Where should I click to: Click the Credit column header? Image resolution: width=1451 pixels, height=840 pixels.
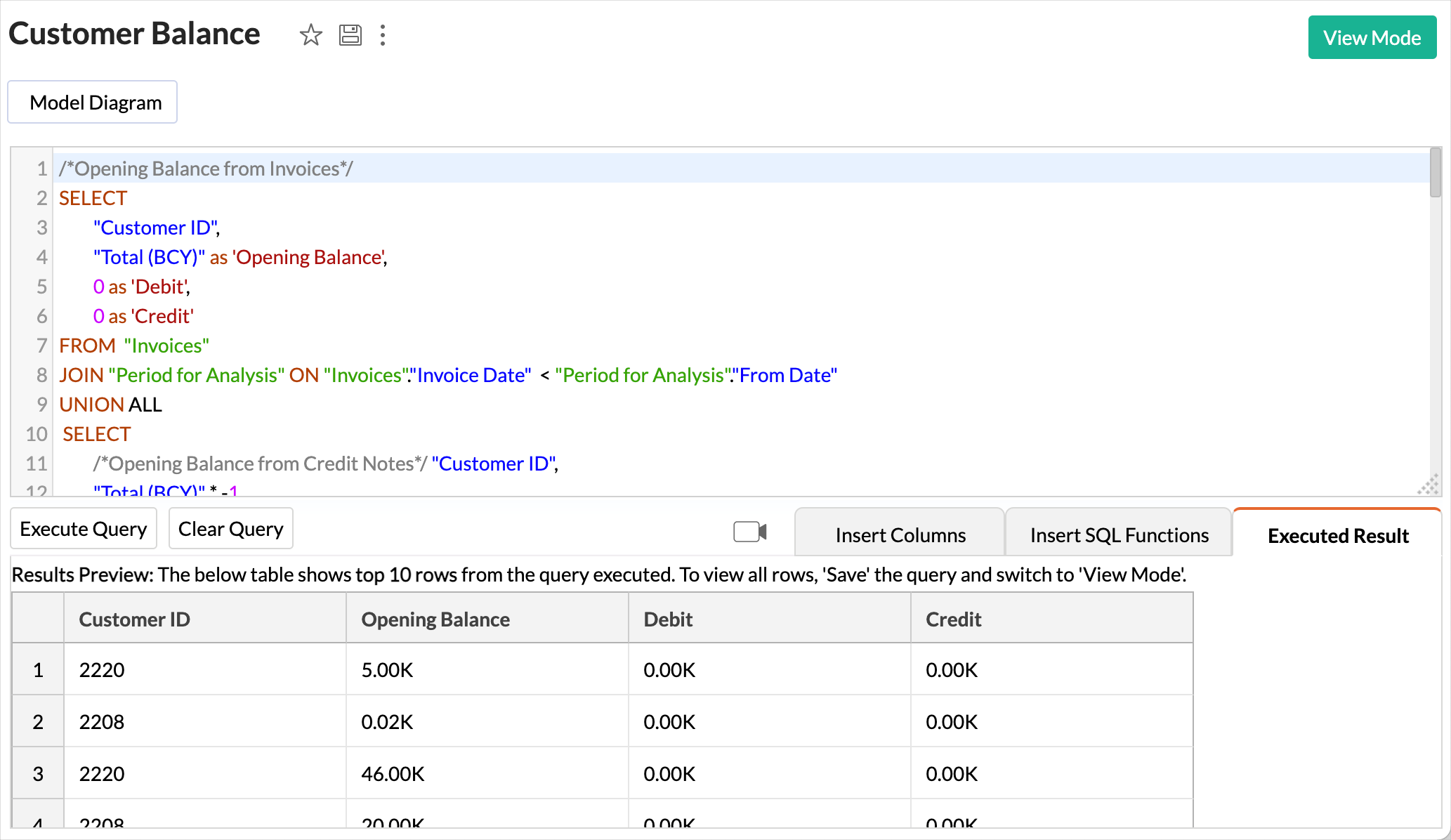pos(953,619)
